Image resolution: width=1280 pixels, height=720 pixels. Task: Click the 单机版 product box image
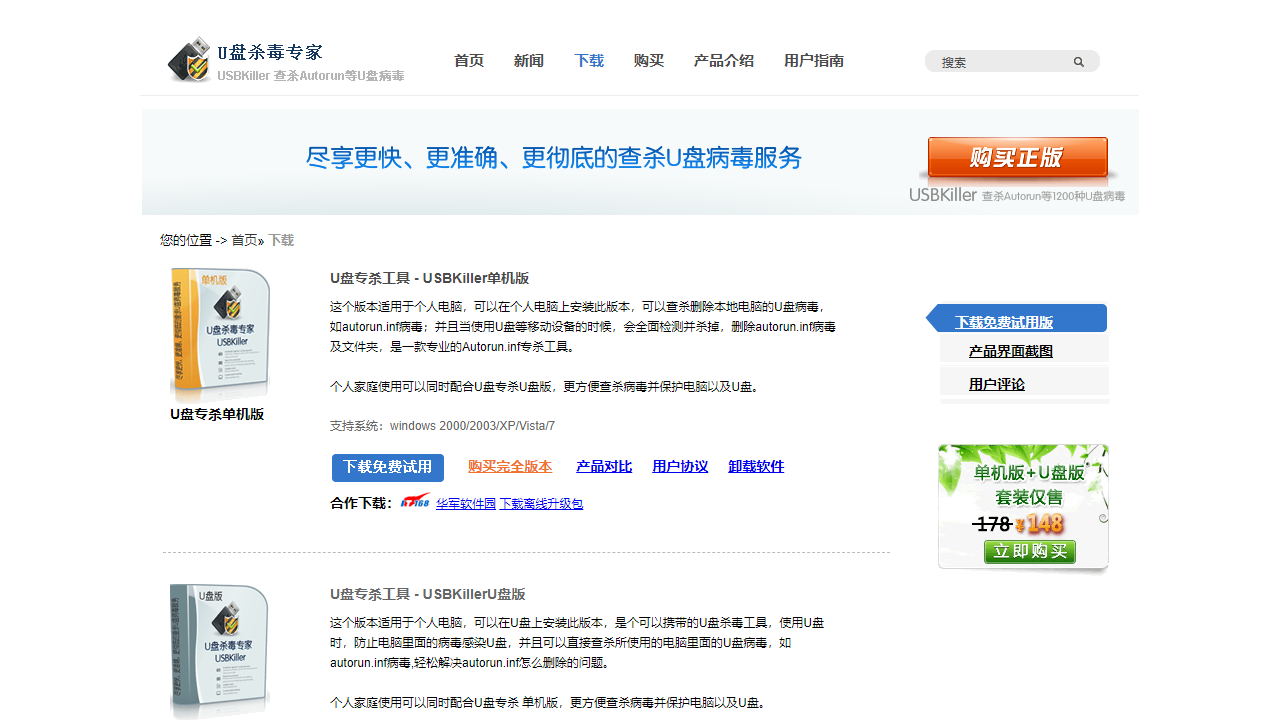pos(219,330)
